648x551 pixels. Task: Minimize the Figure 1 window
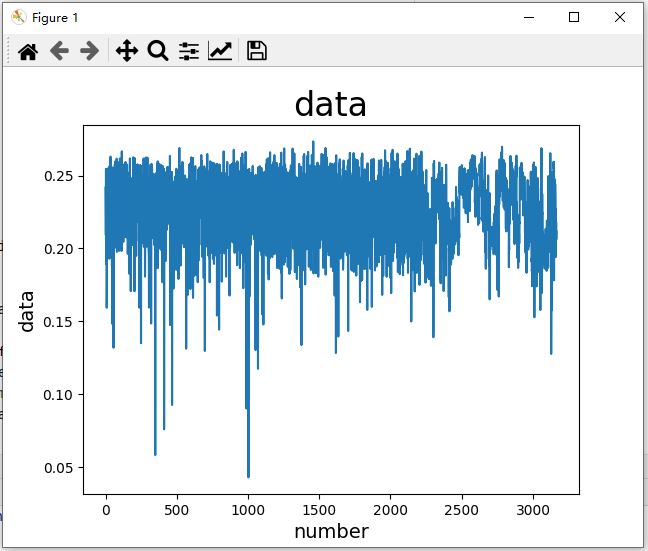point(529,17)
